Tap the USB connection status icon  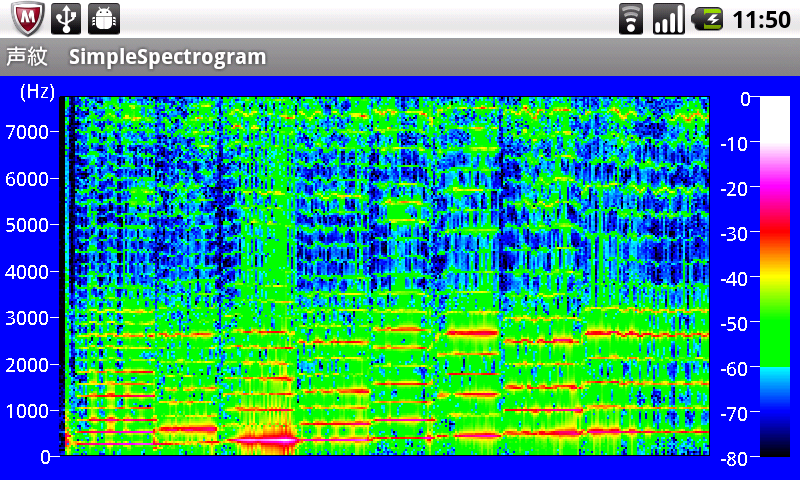(66, 18)
